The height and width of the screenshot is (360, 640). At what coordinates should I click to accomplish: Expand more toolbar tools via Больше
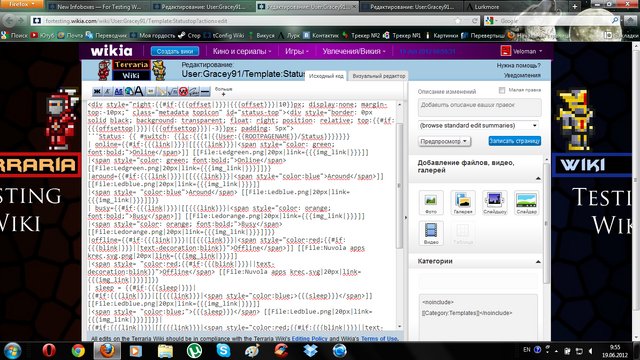[x=223, y=91]
